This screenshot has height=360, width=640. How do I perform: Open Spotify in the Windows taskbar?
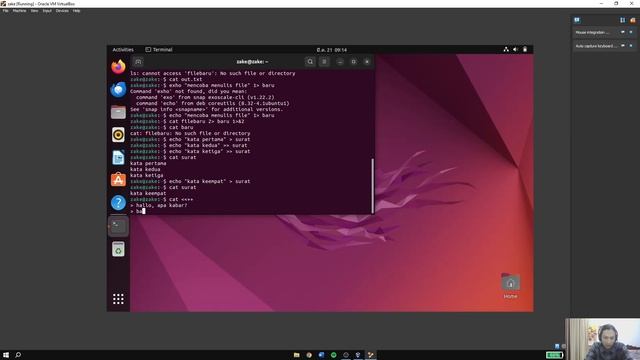tap(333, 355)
